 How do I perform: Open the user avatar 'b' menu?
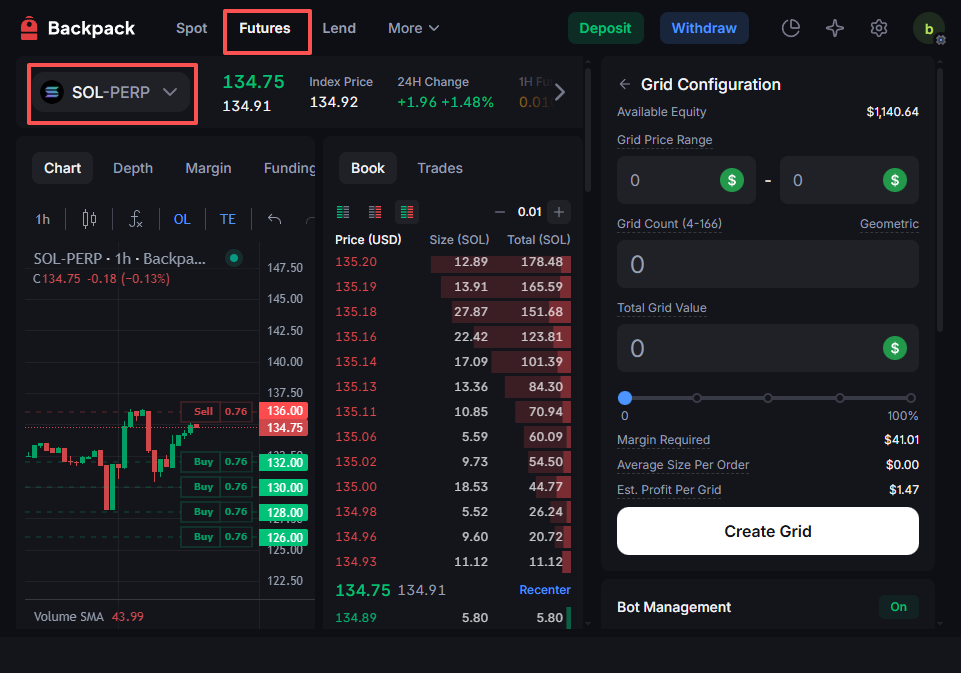[929, 28]
